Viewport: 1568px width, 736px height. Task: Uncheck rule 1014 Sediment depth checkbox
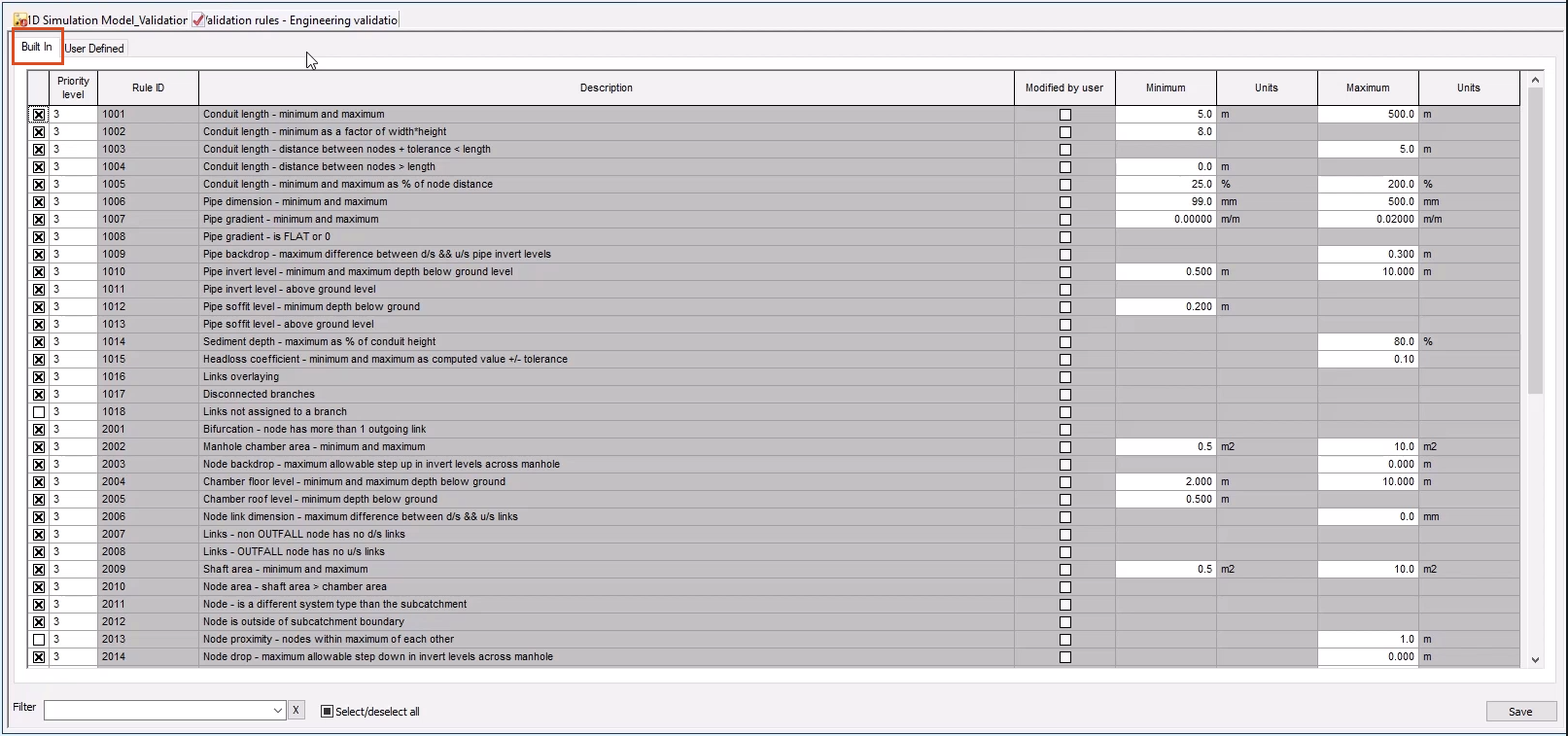(39, 342)
